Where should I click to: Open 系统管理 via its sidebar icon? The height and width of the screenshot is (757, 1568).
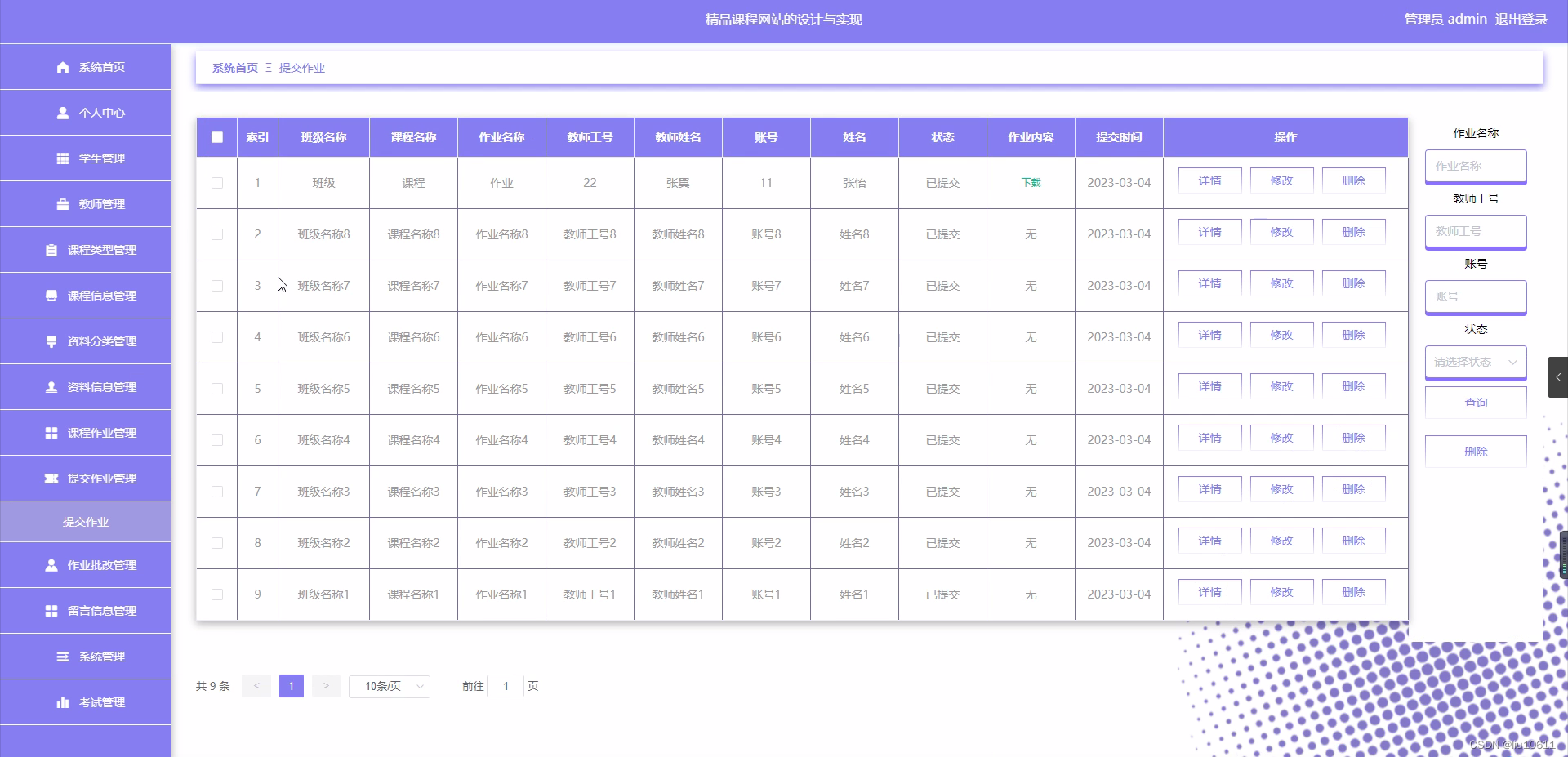[64, 656]
